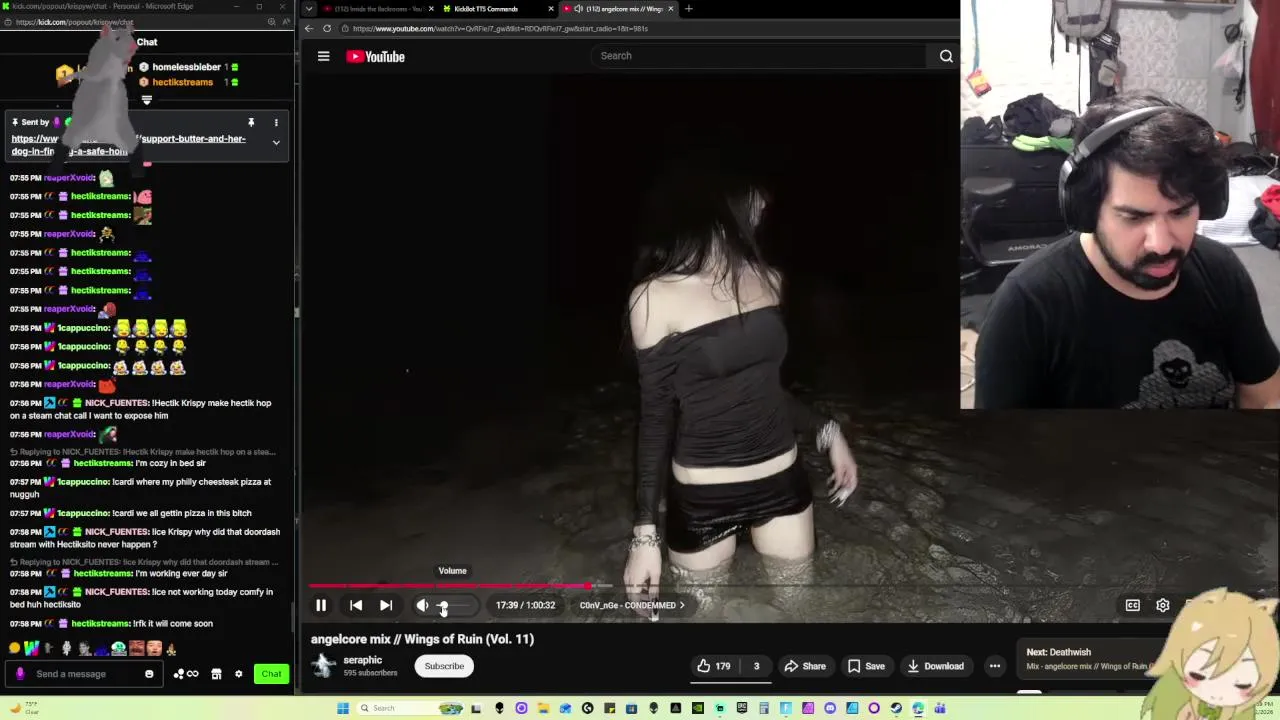1280x720 pixels.
Task: Expand the pinned chat message chevron
Action: pyautogui.click(x=276, y=143)
